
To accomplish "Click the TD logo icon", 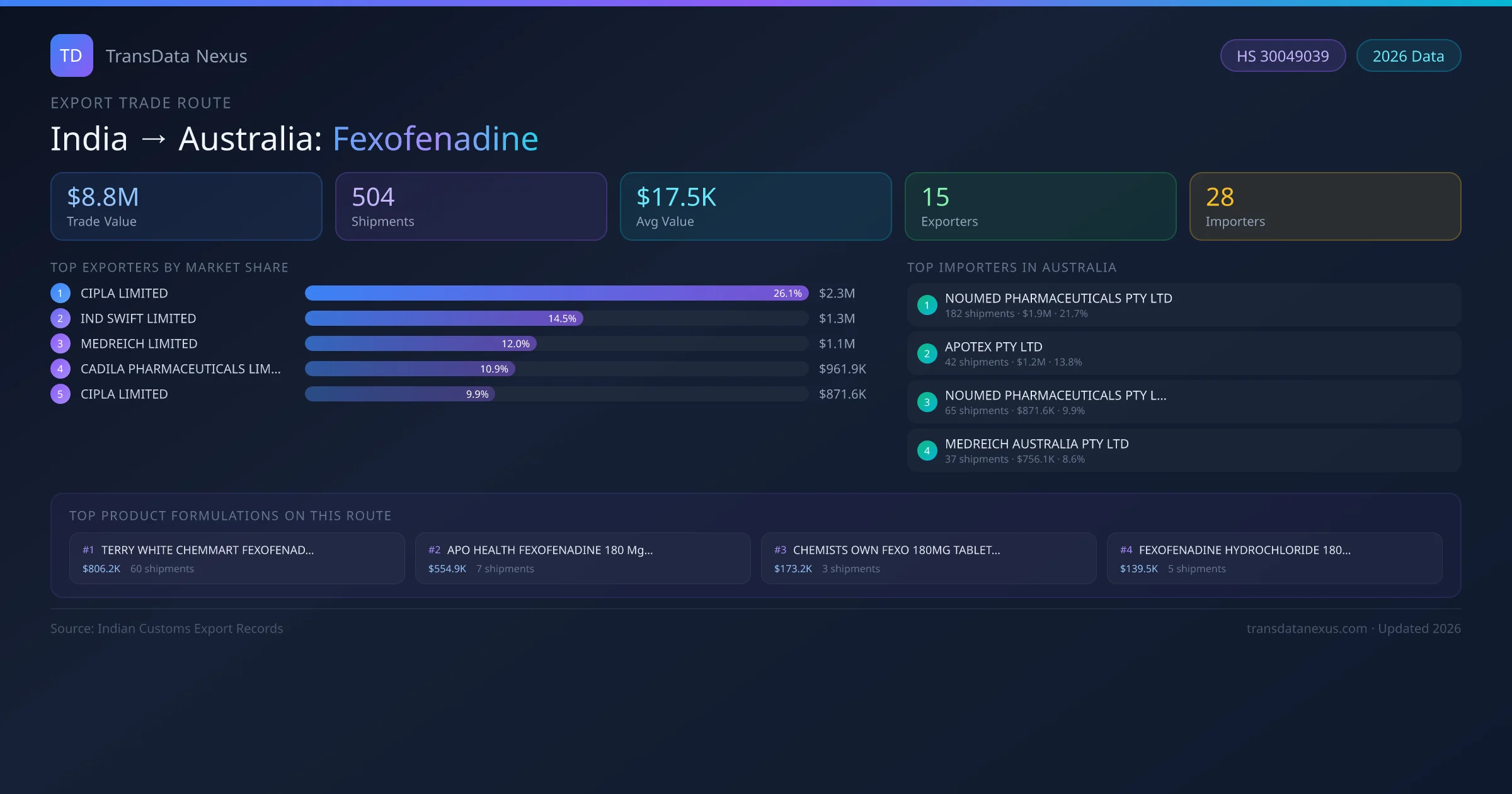I will tap(71, 55).
